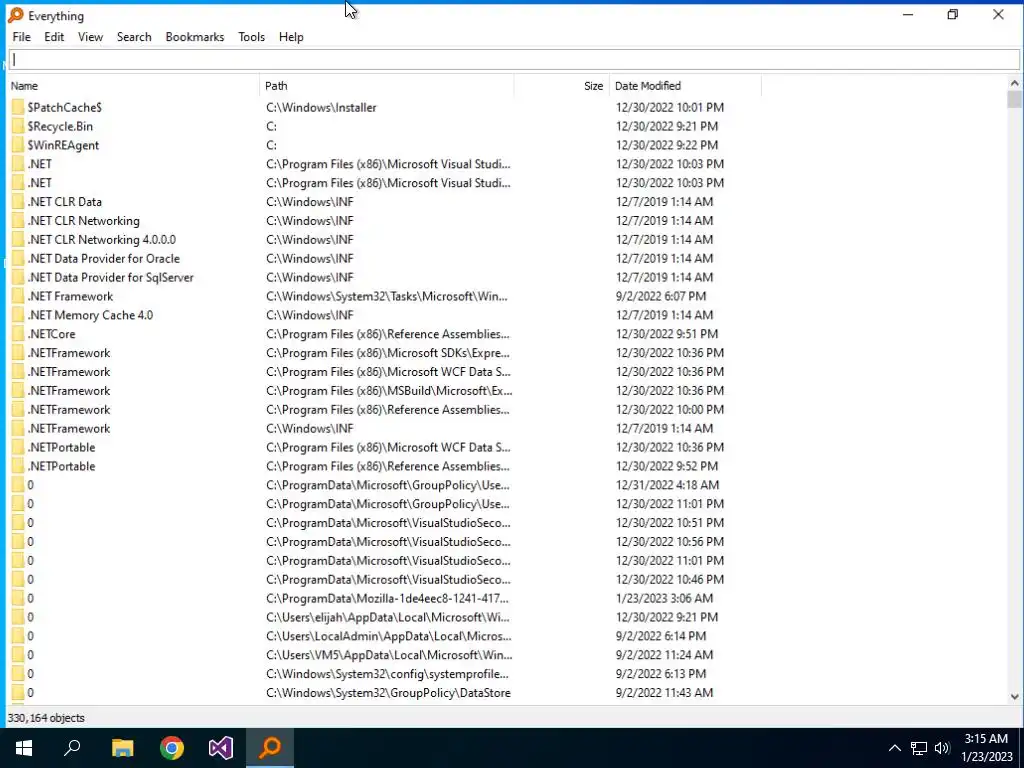Viewport: 1024px width, 768px height.
Task: Show hidden system tray icons
Action: pos(895,748)
